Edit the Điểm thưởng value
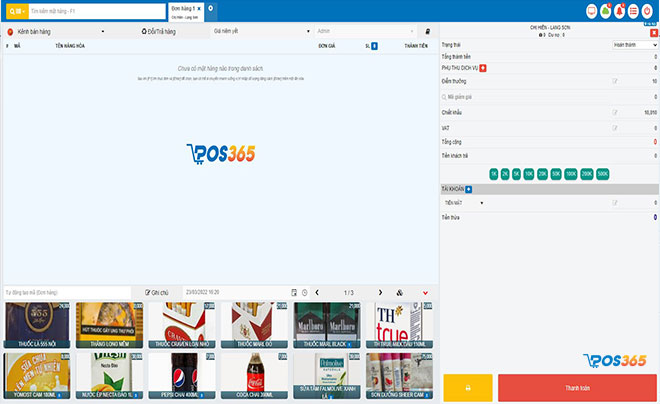The height and width of the screenshot is (404, 660). pyautogui.click(x=615, y=81)
